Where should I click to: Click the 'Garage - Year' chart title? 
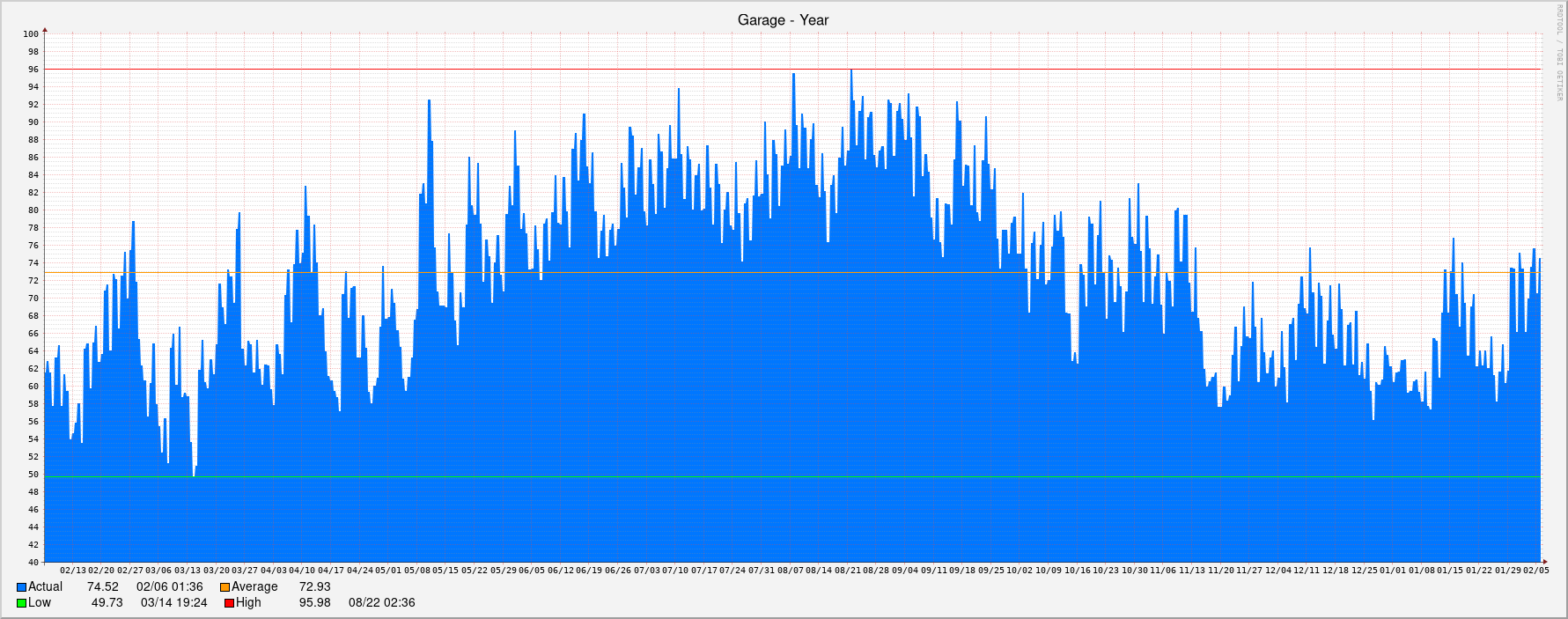tap(783, 20)
